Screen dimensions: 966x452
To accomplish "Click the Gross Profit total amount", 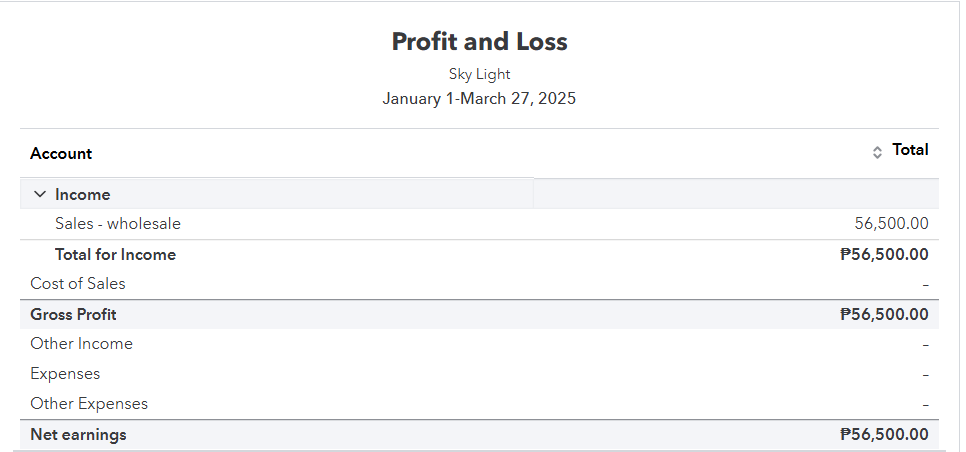I will click(x=884, y=315).
